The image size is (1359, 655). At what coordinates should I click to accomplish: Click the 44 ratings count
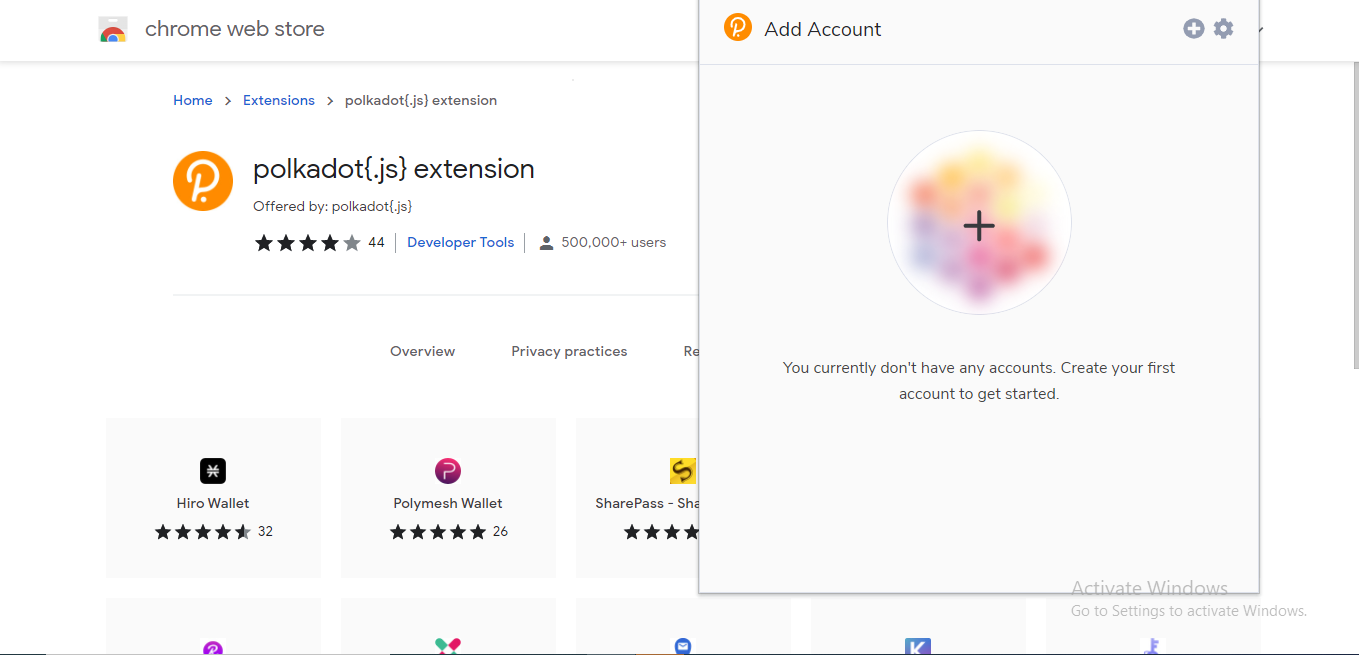click(376, 242)
